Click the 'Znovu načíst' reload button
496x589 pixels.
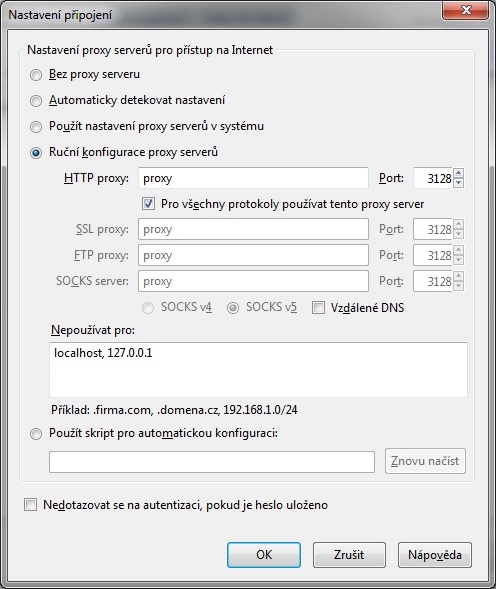click(425, 461)
